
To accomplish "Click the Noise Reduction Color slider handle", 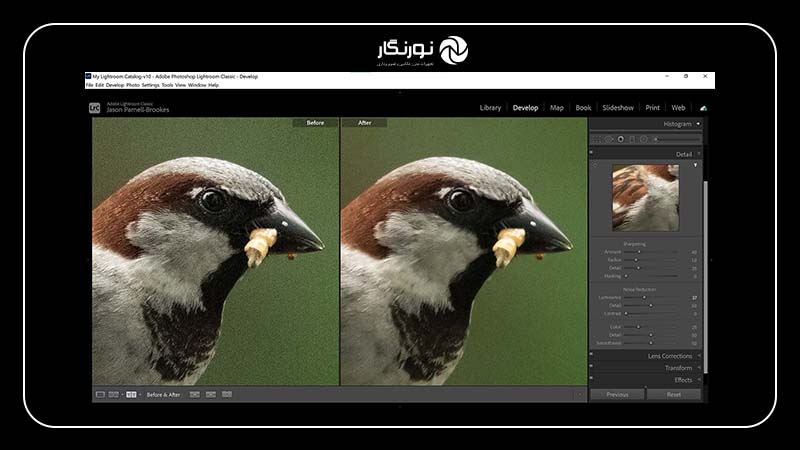I will pos(638,327).
